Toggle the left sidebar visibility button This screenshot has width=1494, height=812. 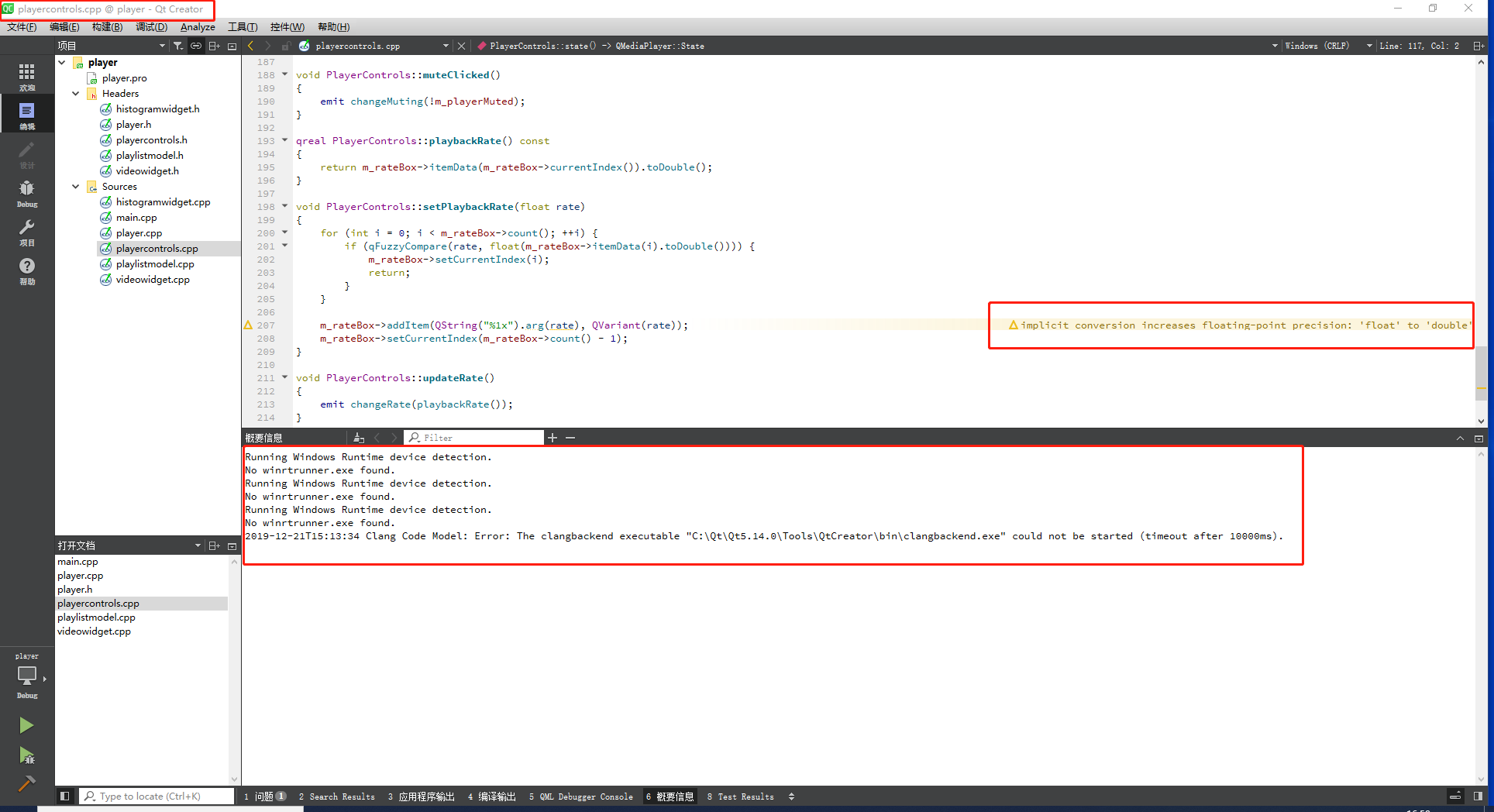(65, 796)
